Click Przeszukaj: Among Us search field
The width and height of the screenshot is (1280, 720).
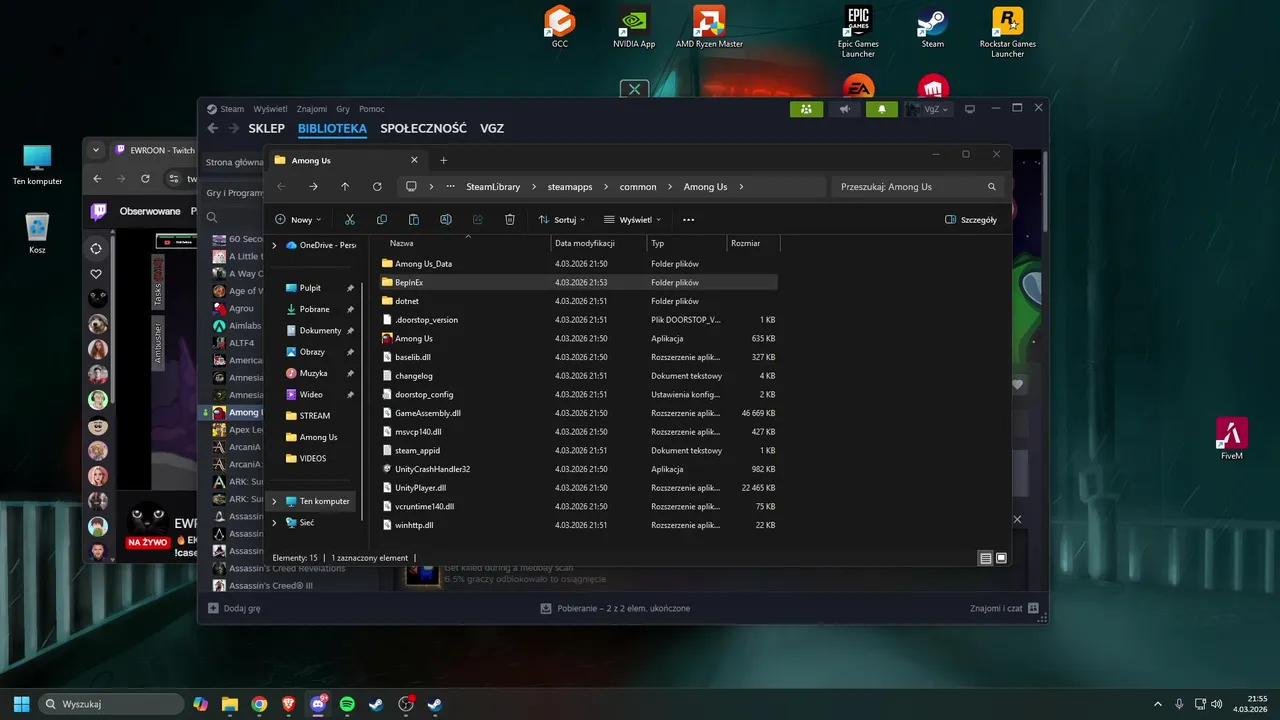tap(916, 187)
